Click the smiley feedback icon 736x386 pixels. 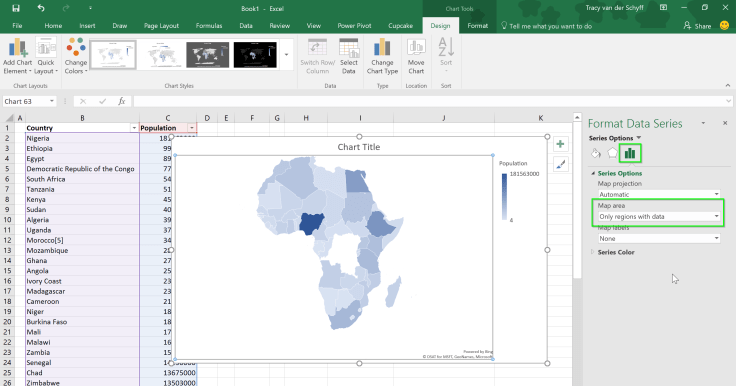tap(725, 25)
